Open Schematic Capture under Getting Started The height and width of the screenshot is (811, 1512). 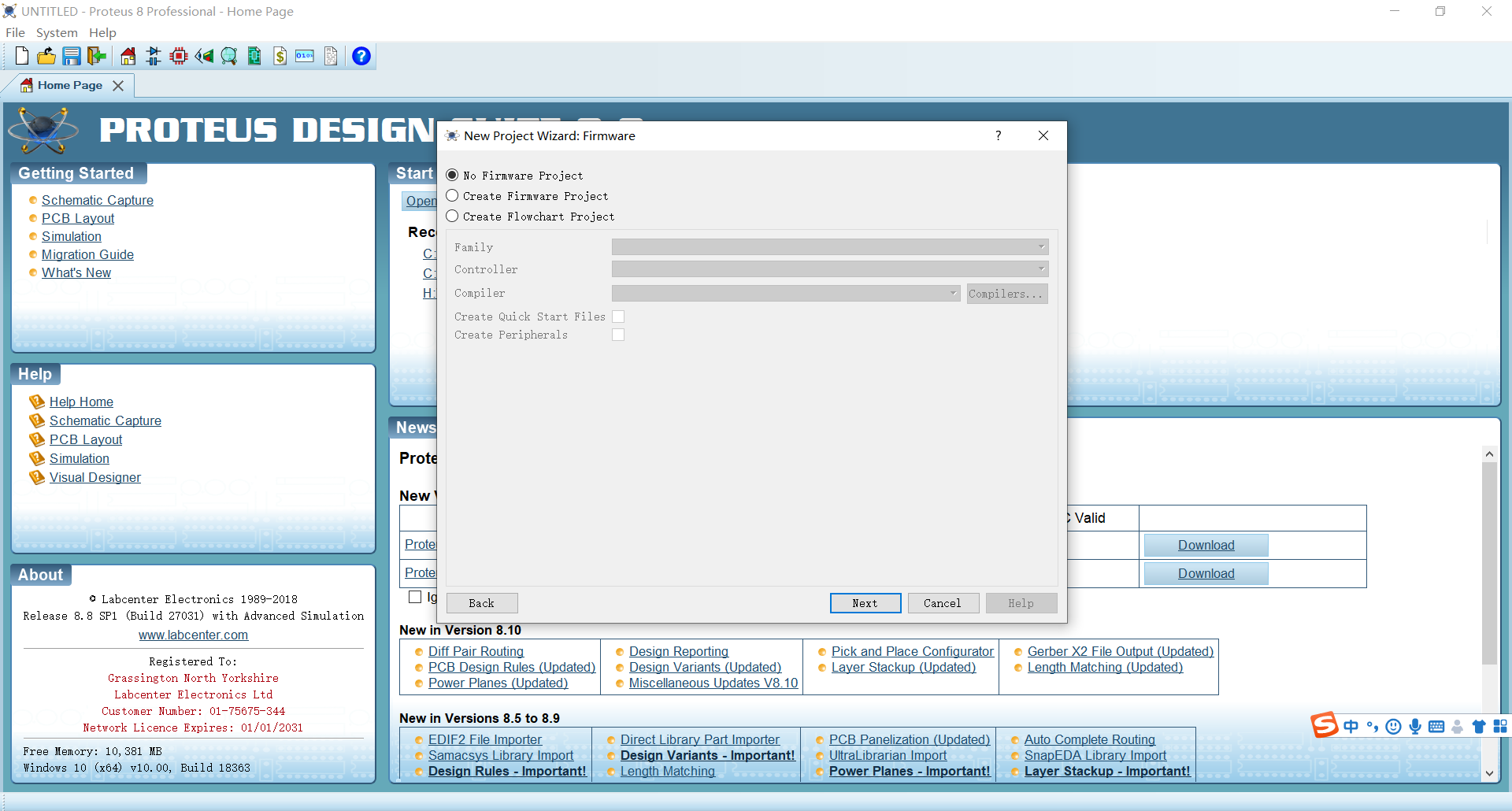point(98,200)
